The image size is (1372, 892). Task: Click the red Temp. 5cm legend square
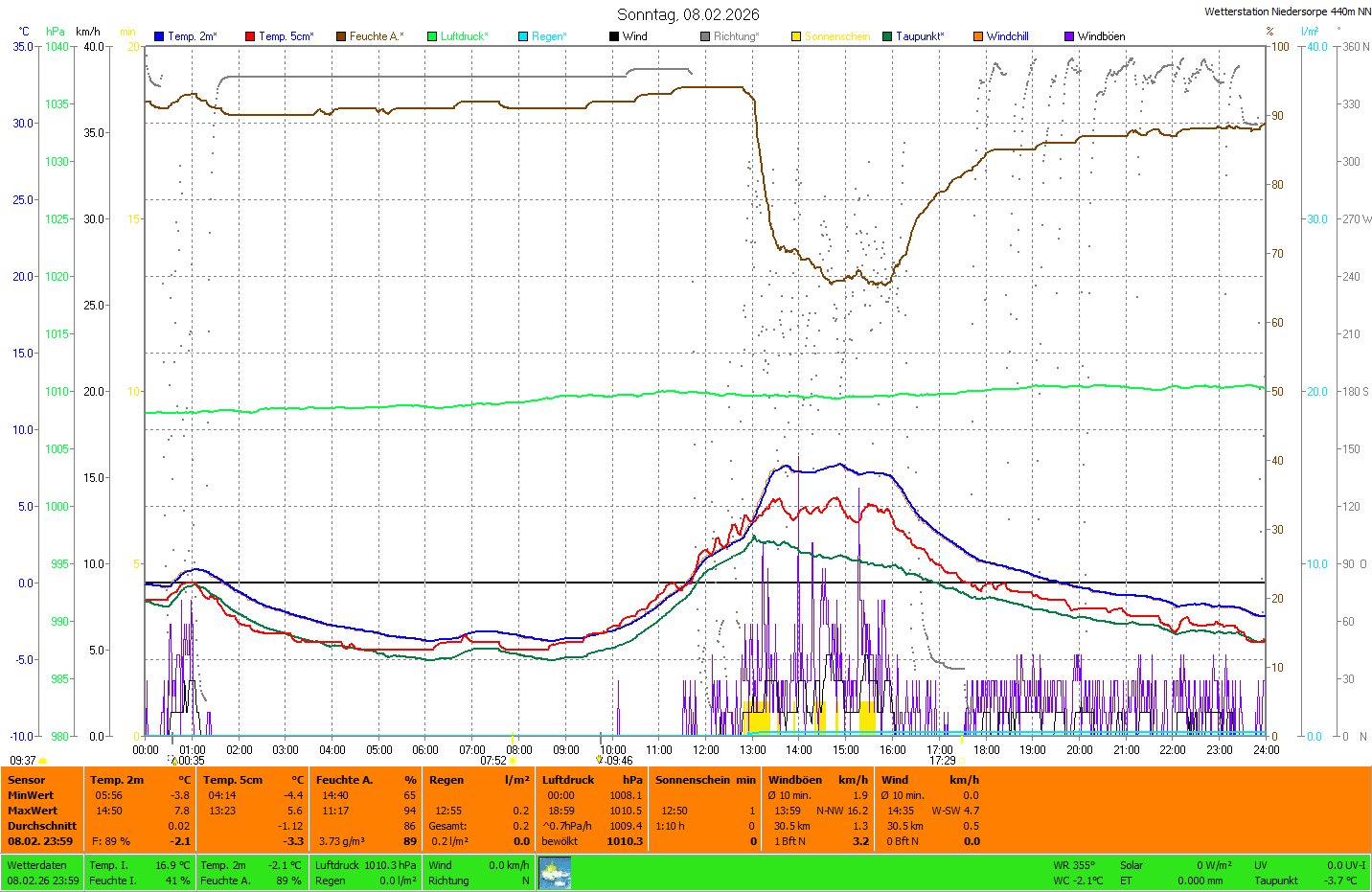[x=250, y=36]
